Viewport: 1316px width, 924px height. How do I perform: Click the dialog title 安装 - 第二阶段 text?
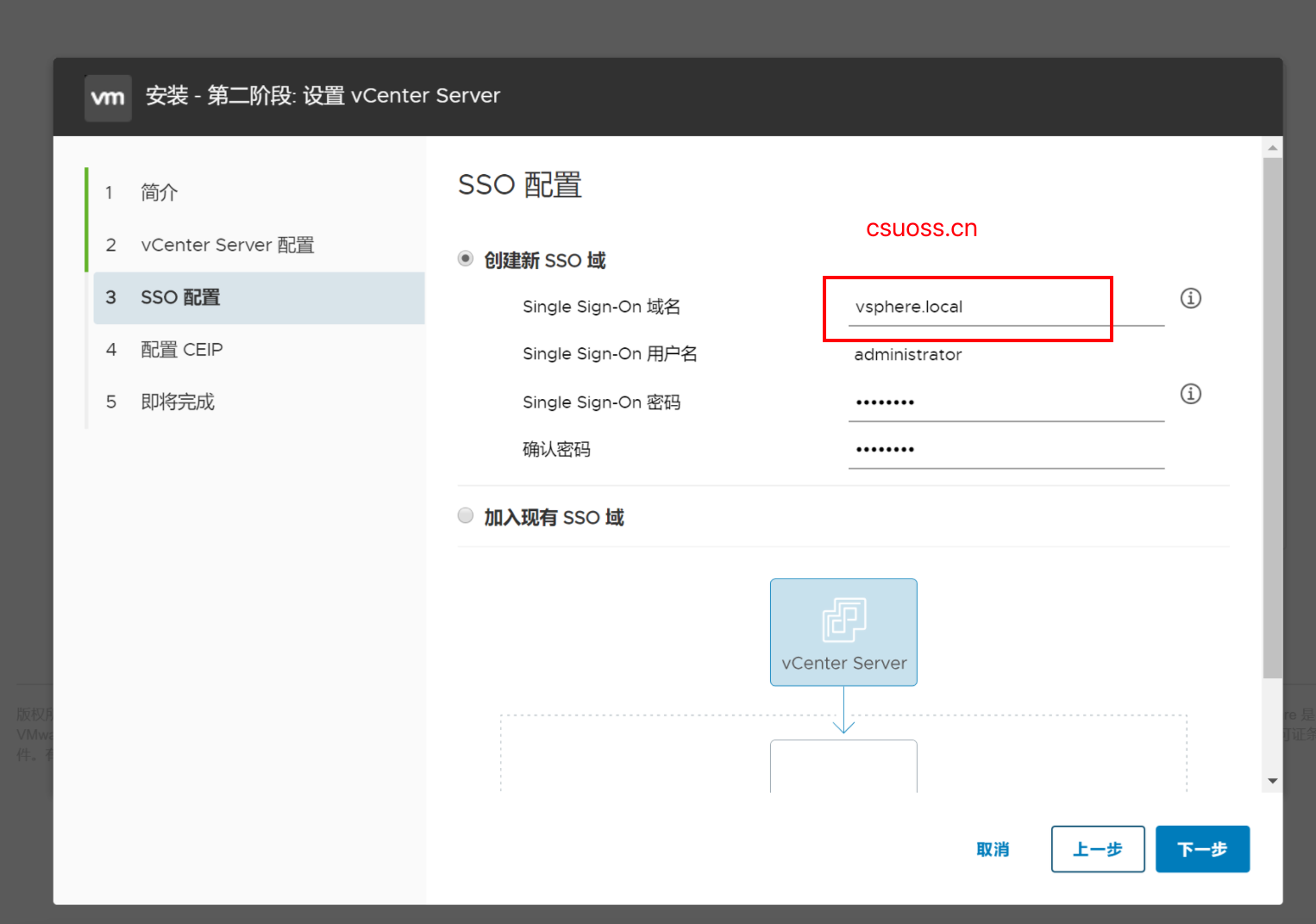pyautogui.click(x=323, y=96)
